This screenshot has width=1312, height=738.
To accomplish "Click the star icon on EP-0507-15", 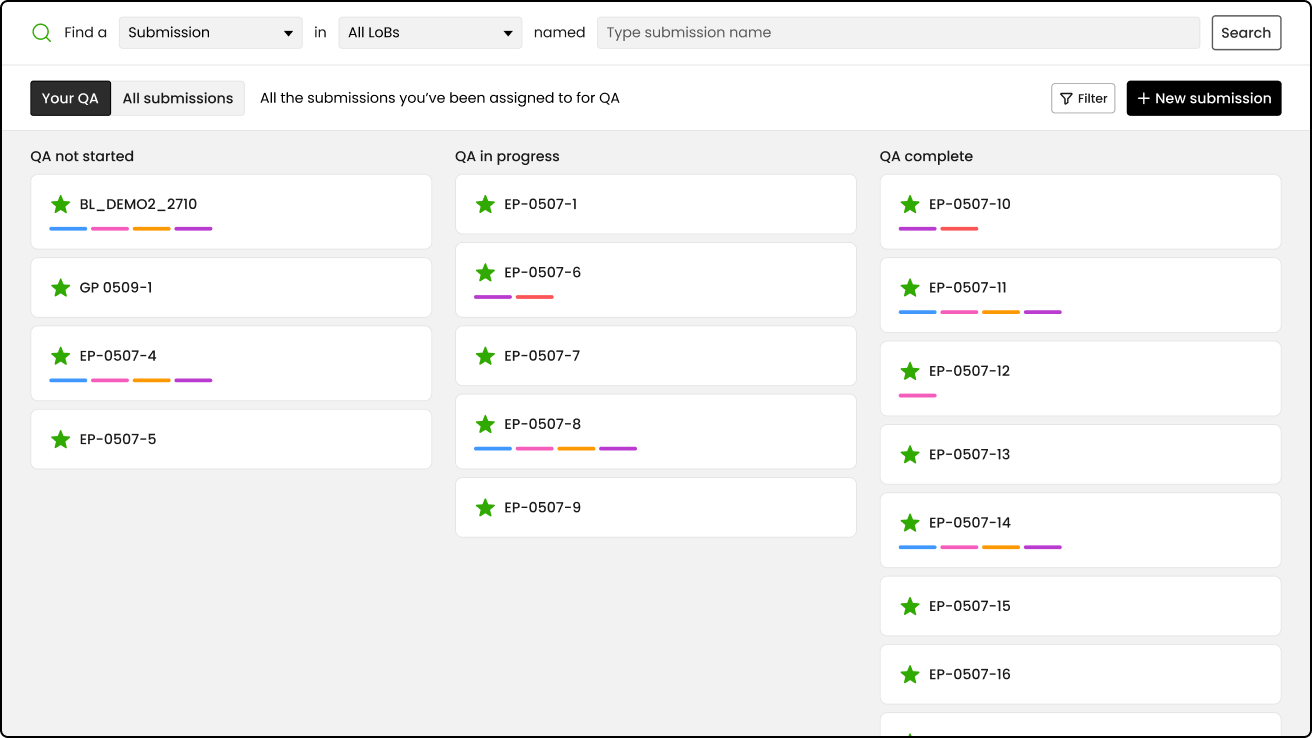I will (909, 606).
